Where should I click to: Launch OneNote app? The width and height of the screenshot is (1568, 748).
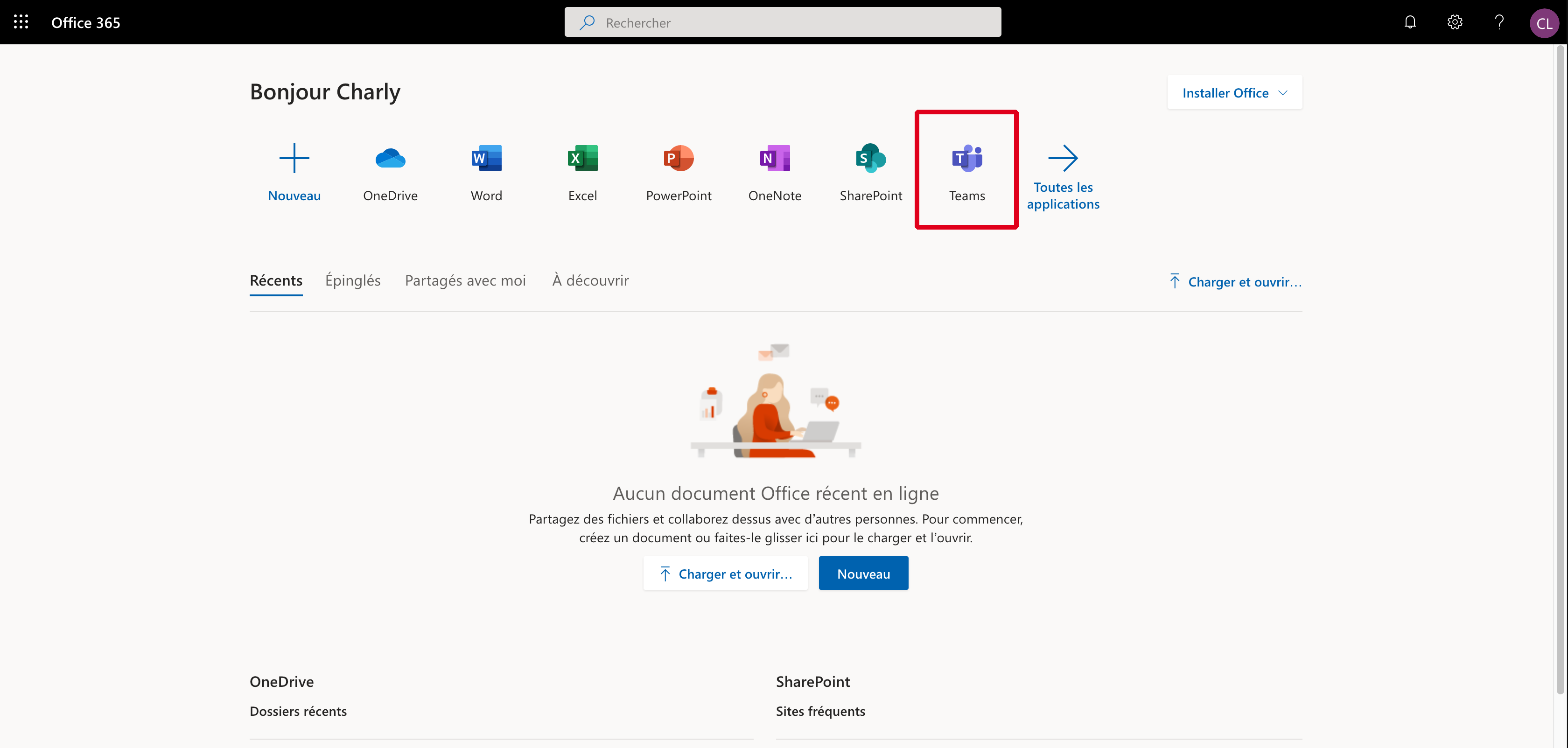click(x=775, y=172)
